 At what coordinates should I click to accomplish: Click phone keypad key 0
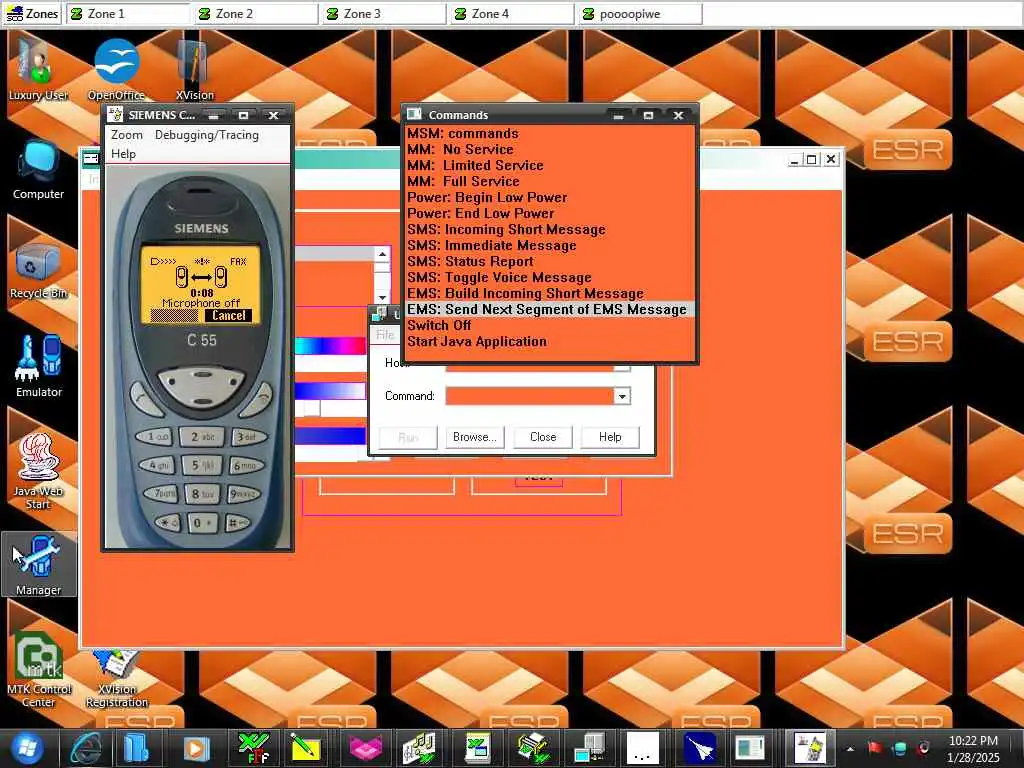tap(201, 522)
